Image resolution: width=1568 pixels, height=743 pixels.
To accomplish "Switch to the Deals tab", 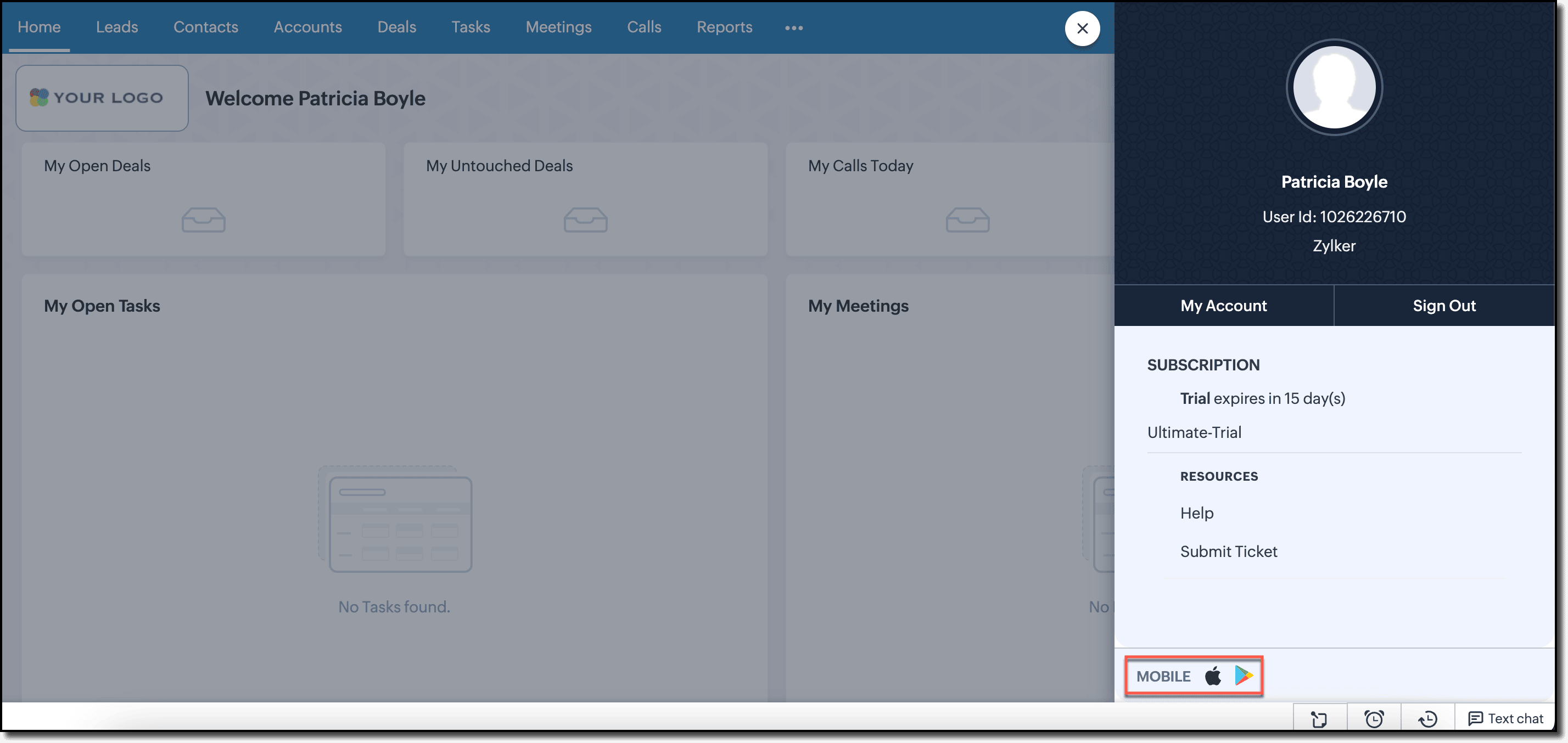I will (x=396, y=27).
